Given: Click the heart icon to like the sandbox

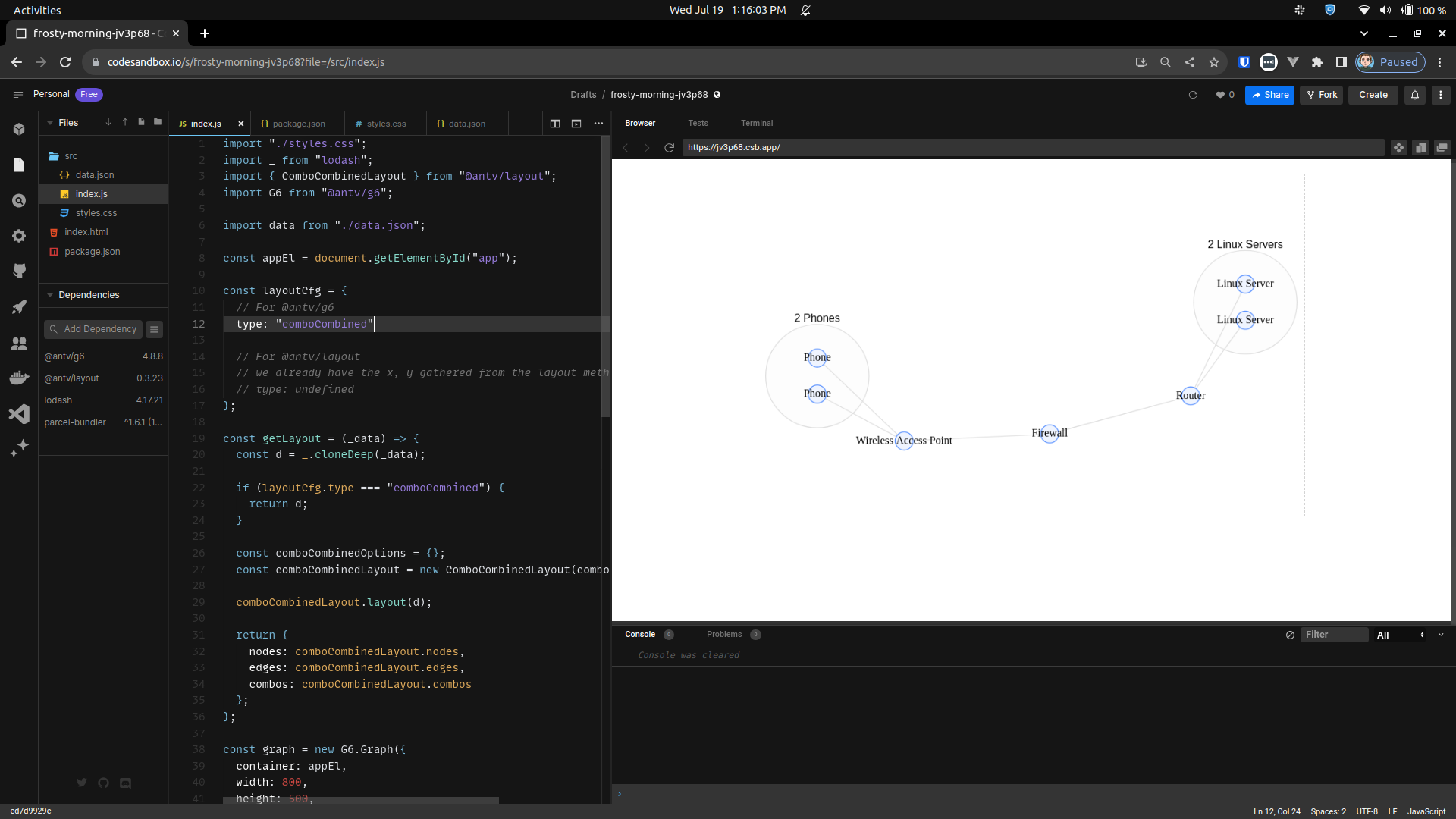Looking at the screenshot, I should click(1221, 95).
